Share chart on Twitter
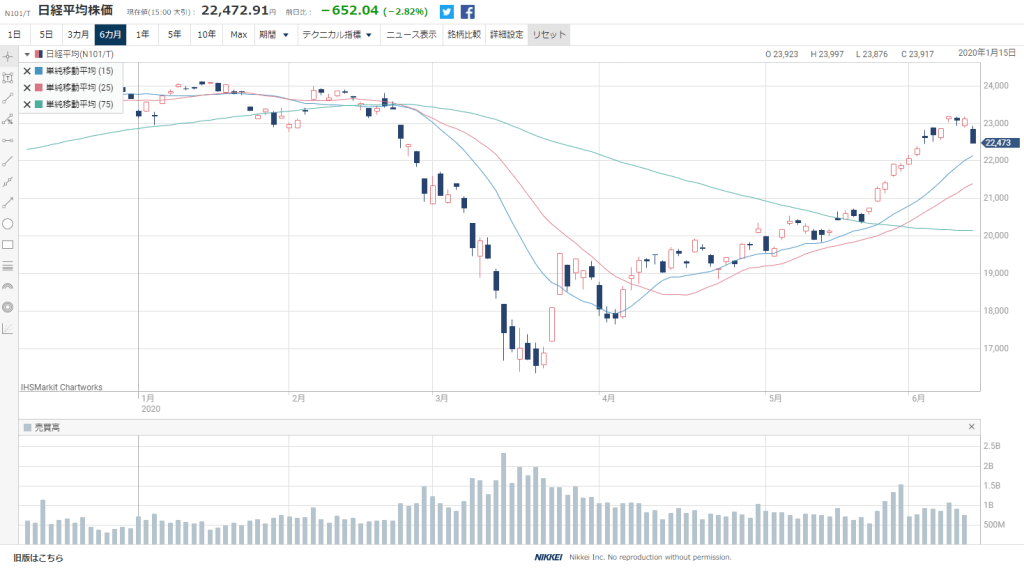Image resolution: width=1024 pixels, height=568 pixels. click(x=447, y=12)
